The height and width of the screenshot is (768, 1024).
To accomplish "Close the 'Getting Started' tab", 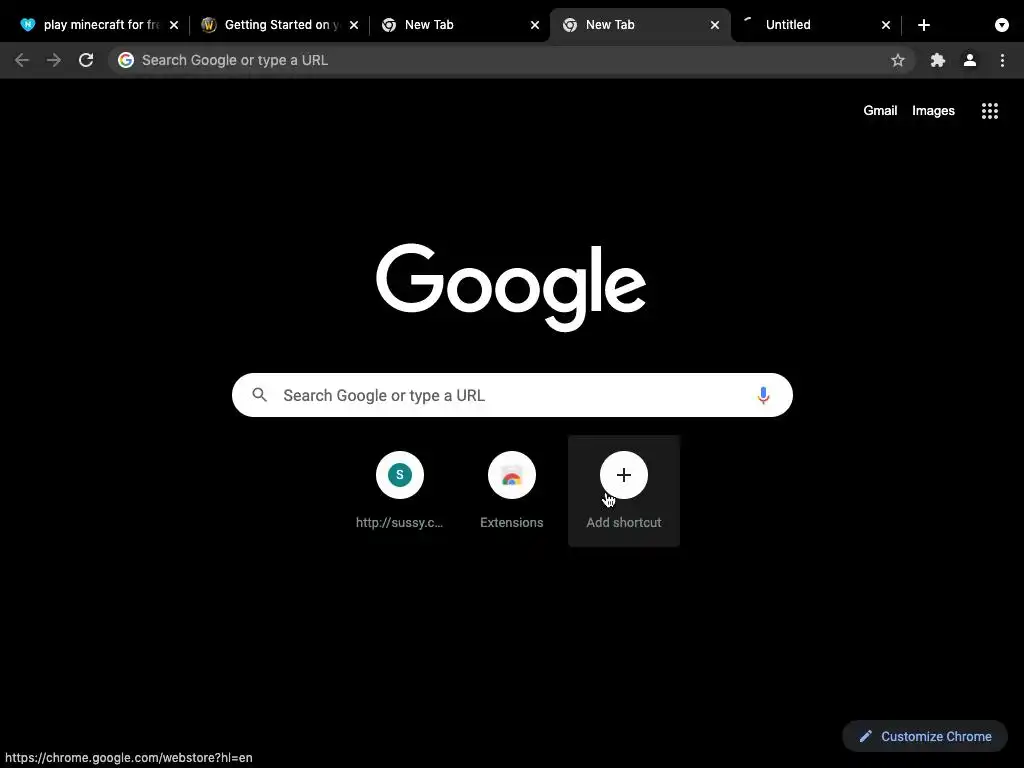I will 353,25.
